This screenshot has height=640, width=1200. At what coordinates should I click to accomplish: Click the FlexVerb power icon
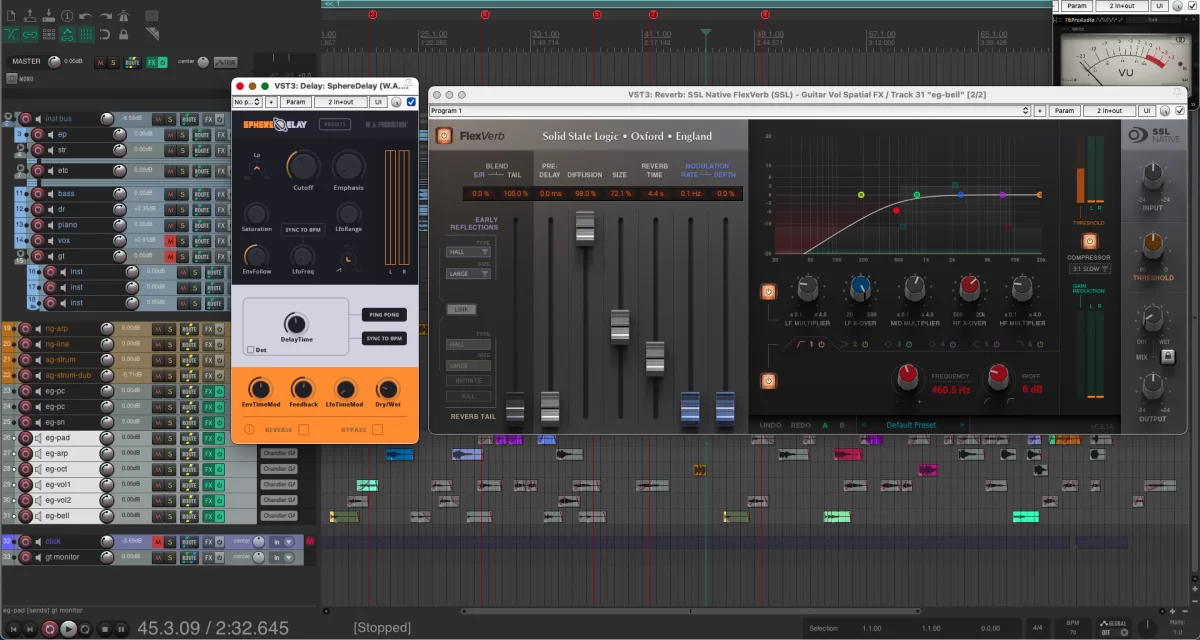coord(444,136)
